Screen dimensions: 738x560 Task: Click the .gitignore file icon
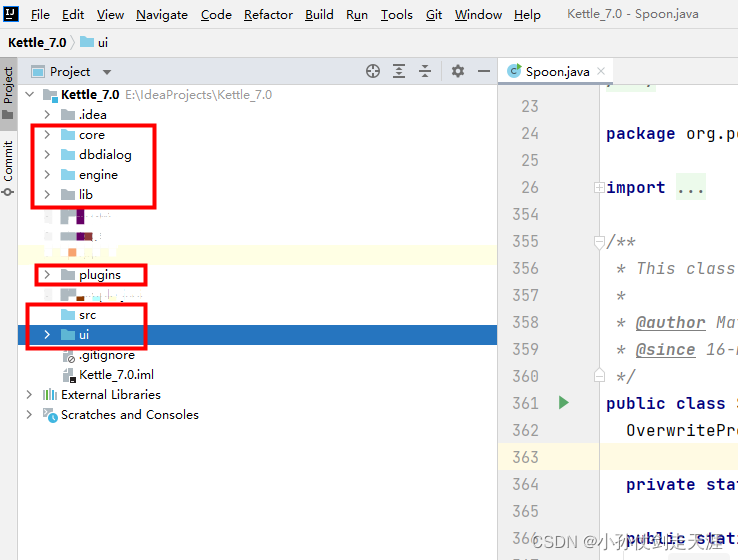pos(69,356)
